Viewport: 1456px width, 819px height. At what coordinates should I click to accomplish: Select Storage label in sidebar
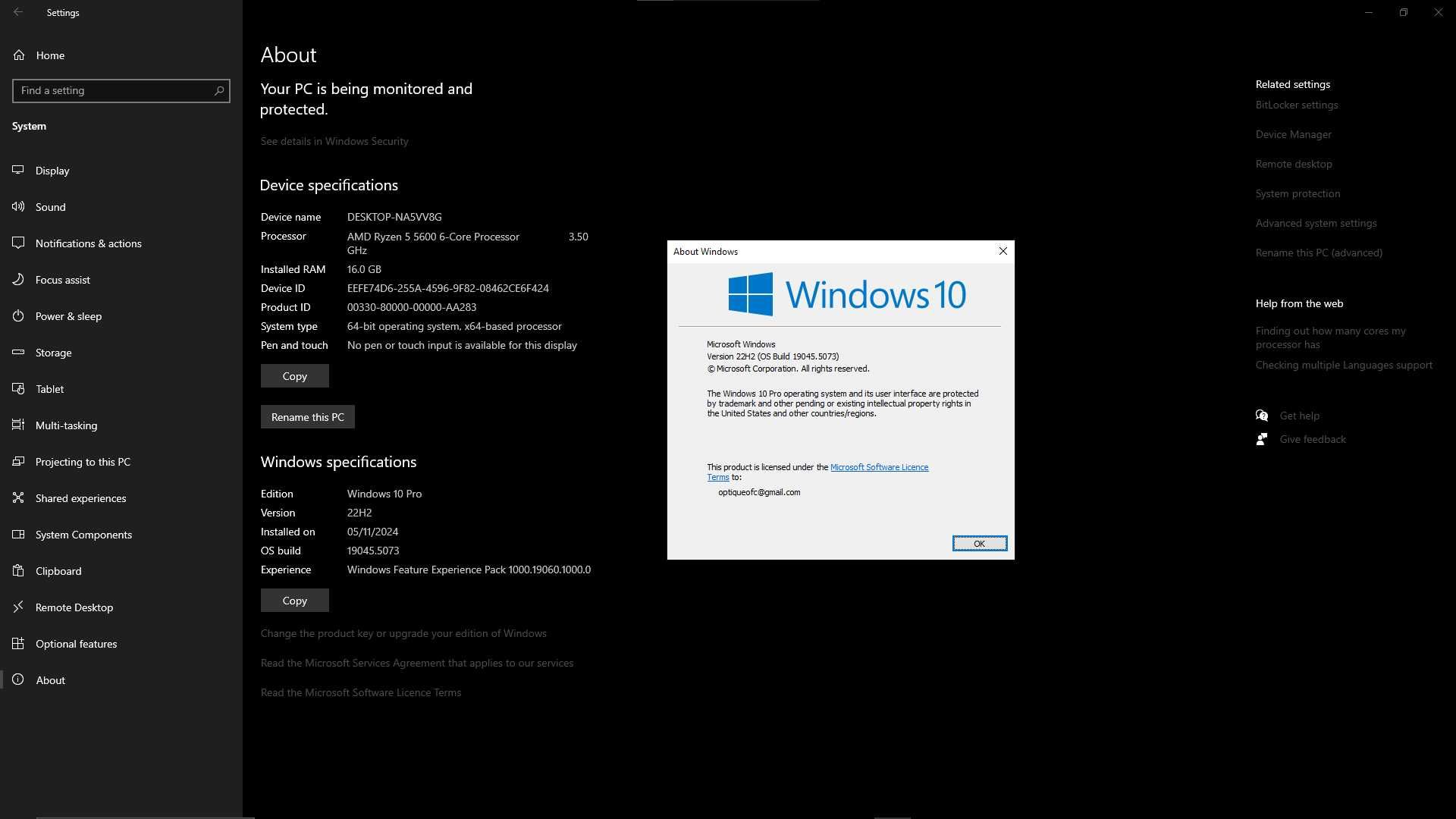54,353
